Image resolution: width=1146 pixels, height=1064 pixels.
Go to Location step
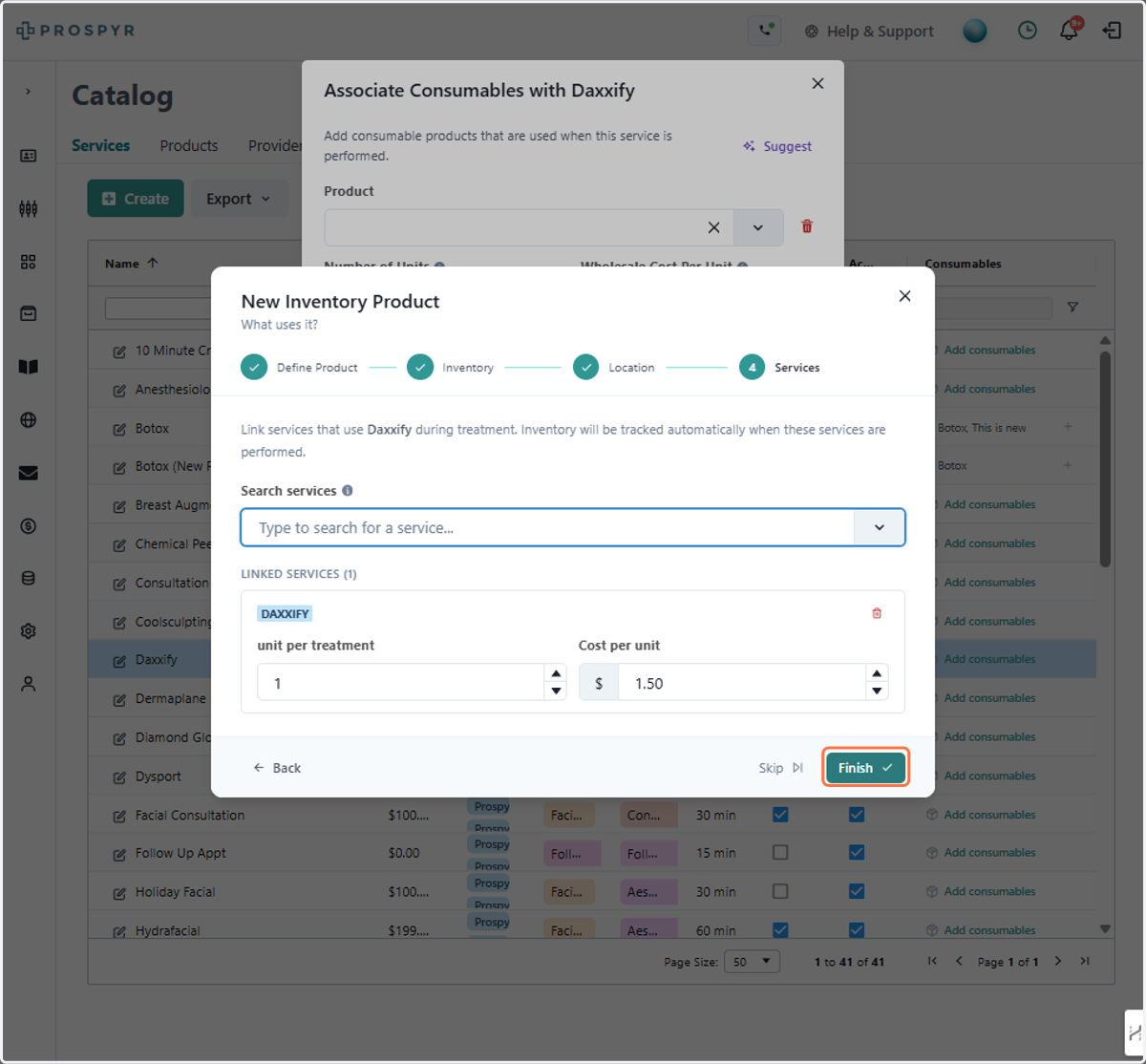(614, 367)
